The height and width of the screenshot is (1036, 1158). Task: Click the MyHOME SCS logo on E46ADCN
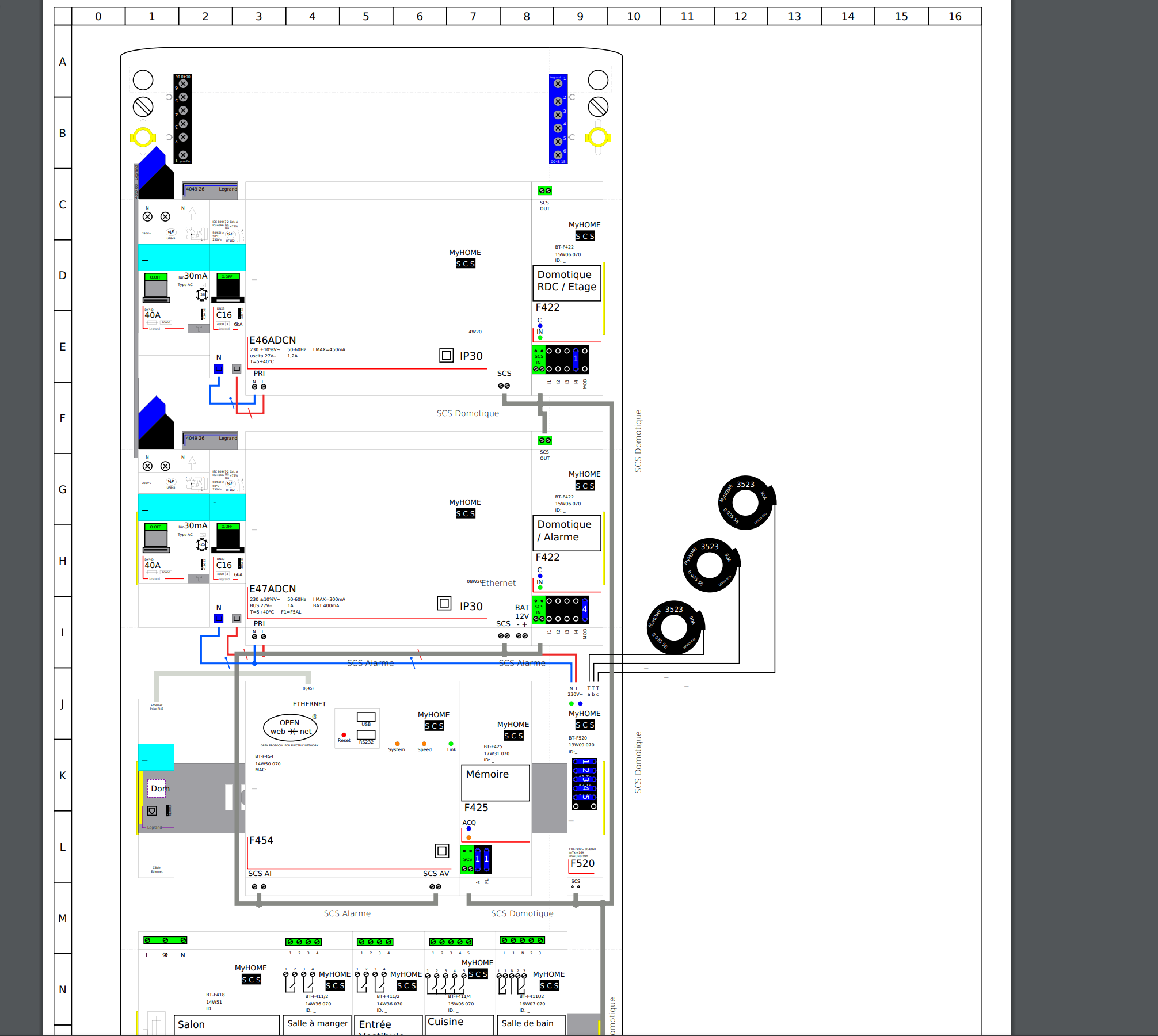(465, 258)
